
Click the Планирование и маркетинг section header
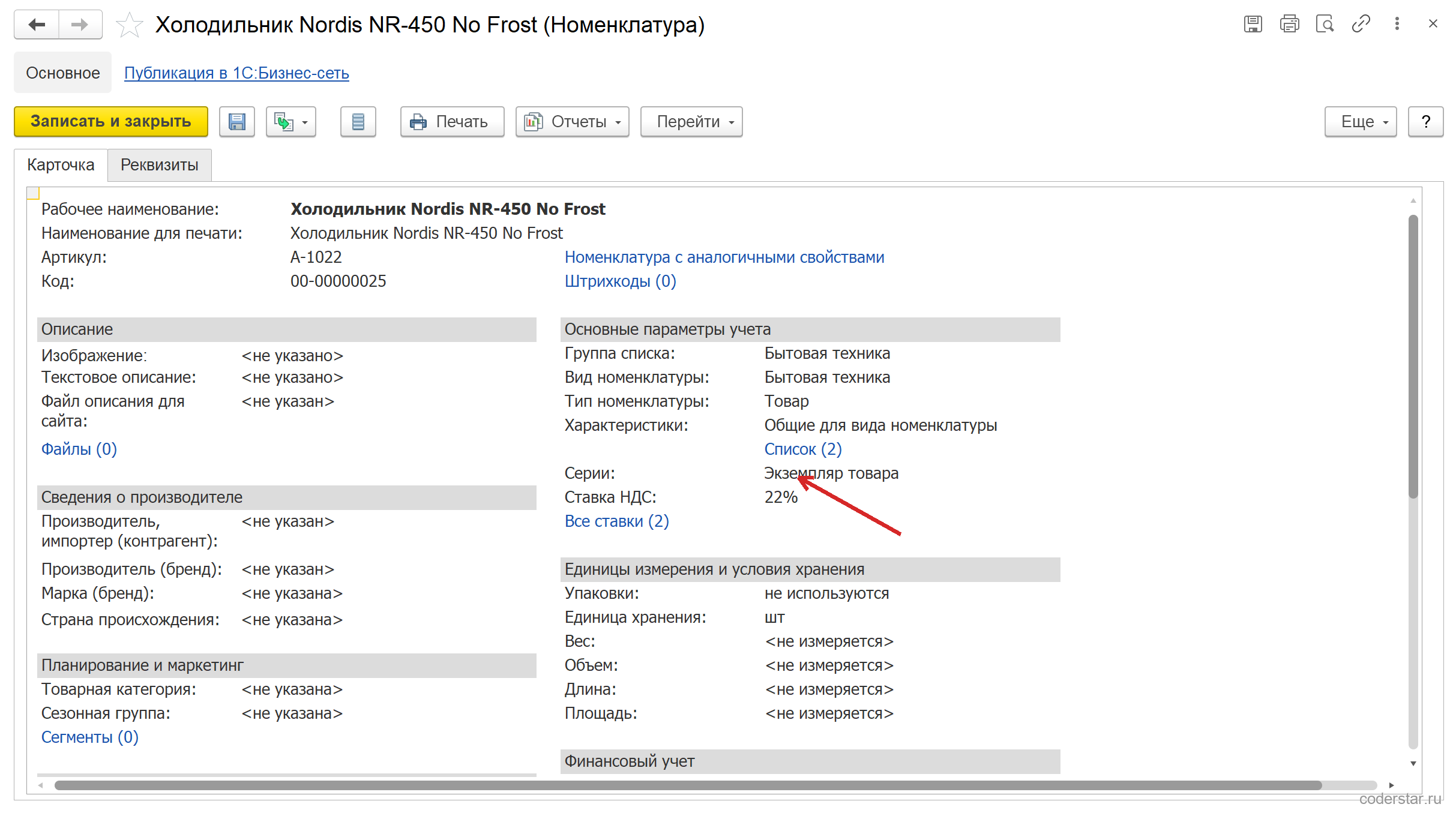(x=287, y=665)
